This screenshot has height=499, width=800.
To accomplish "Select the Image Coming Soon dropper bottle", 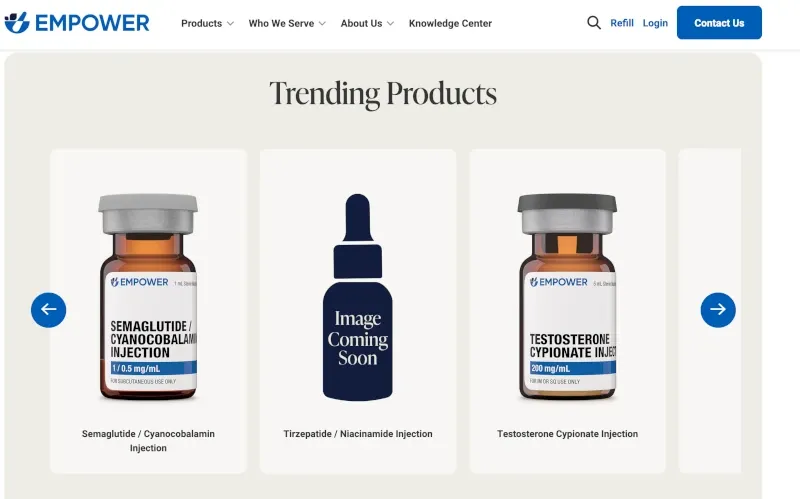I will (x=358, y=297).
